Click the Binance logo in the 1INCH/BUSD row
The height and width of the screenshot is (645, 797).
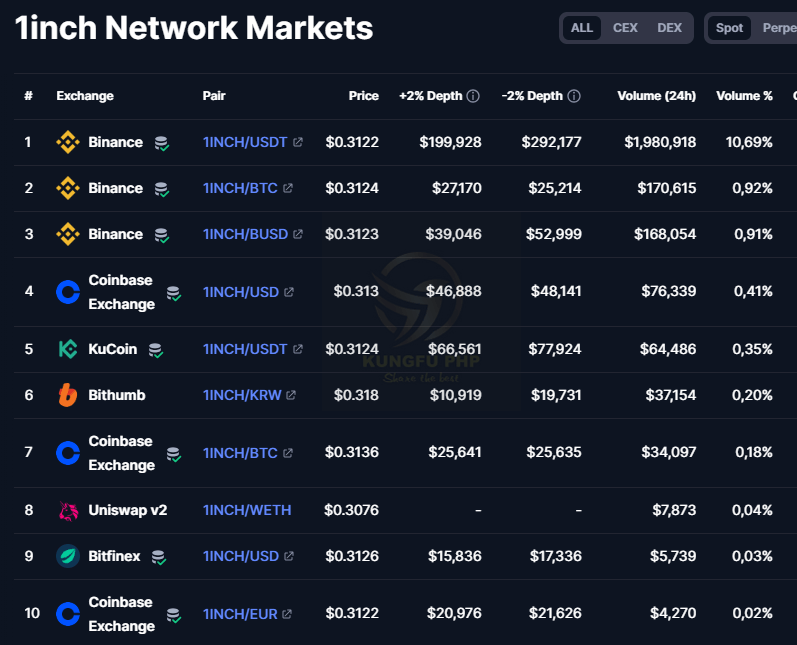coord(68,234)
